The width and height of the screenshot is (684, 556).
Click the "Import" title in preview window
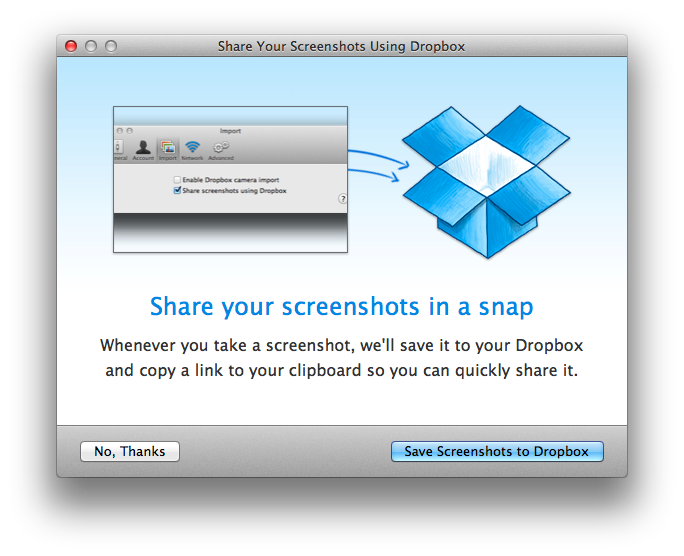coord(230,131)
